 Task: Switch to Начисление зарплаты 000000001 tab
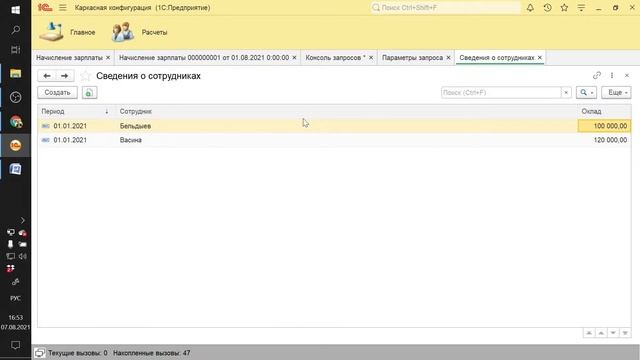coord(204,58)
